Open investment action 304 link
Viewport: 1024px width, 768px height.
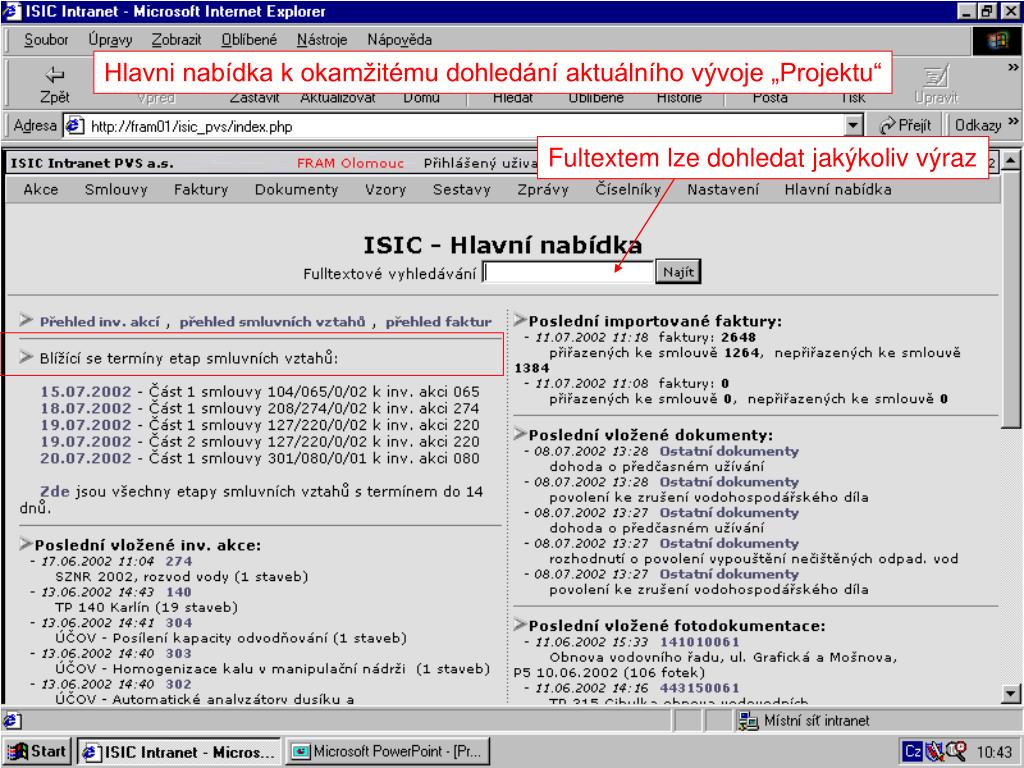[x=178, y=622]
